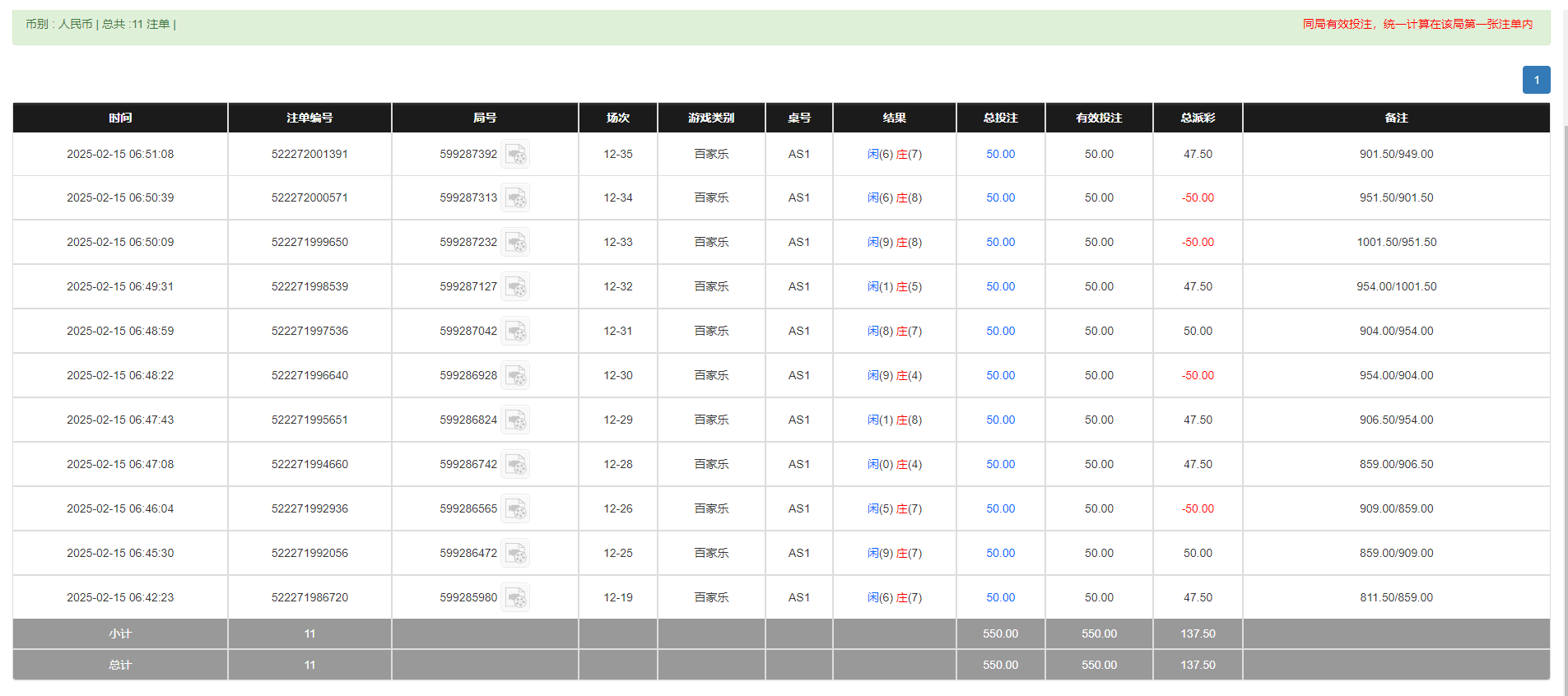The width and height of the screenshot is (1568, 696).
Task: Select bet number 522272001391 cell
Action: tap(309, 155)
